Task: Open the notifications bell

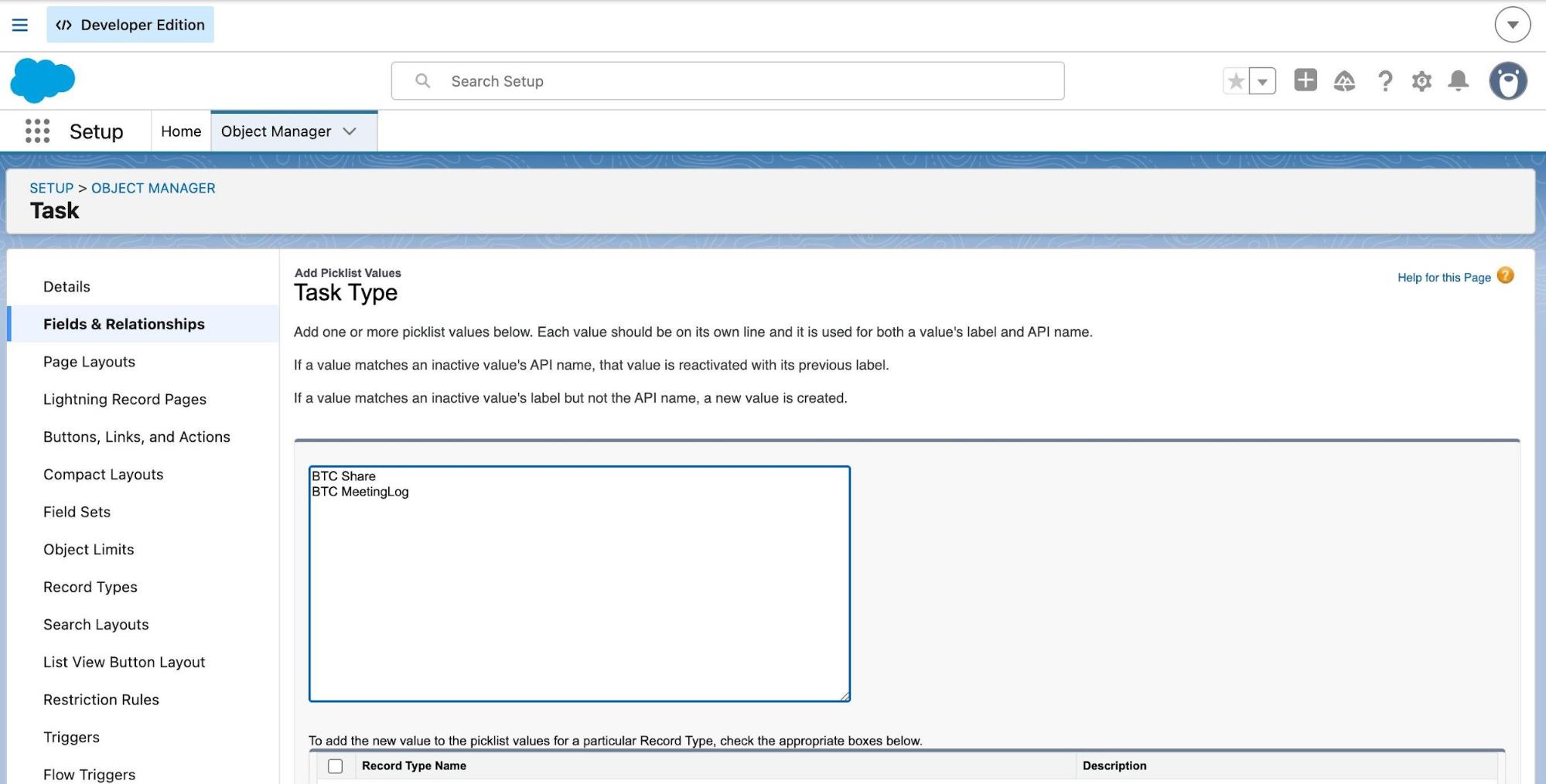Action: [x=1459, y=80]
